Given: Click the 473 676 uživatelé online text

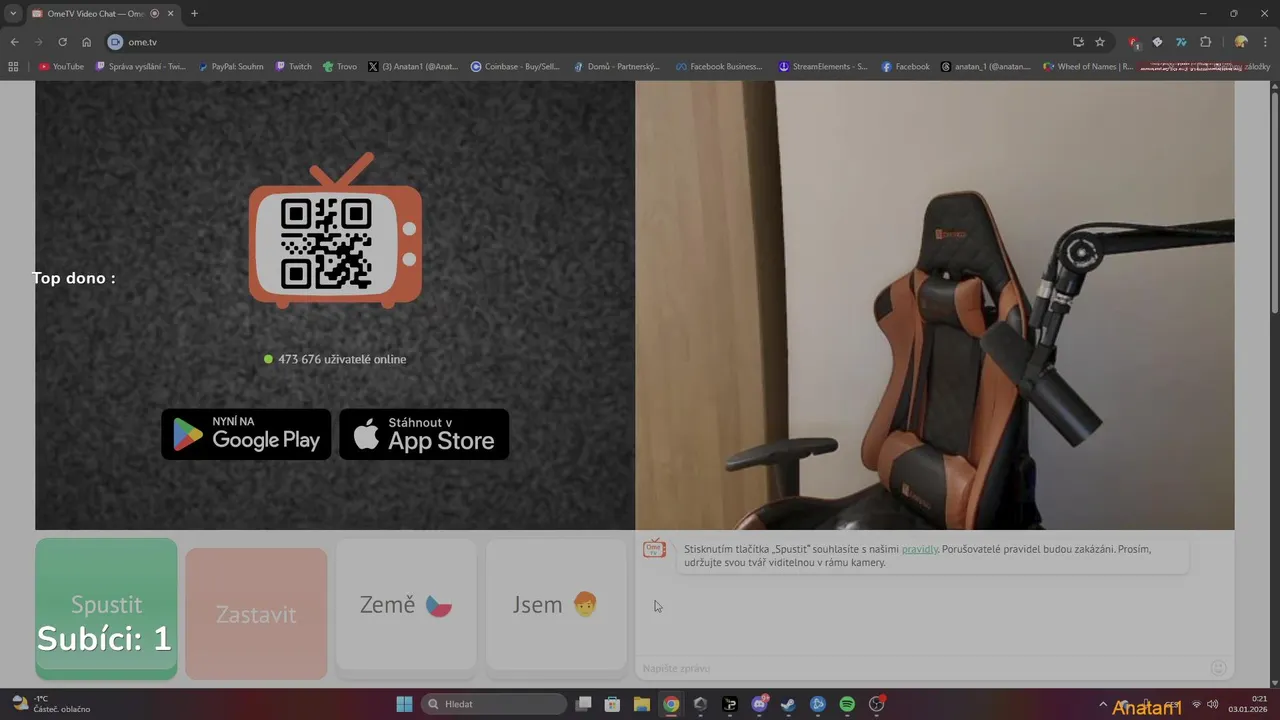Looking at the screenshot, I should (342, 359).
